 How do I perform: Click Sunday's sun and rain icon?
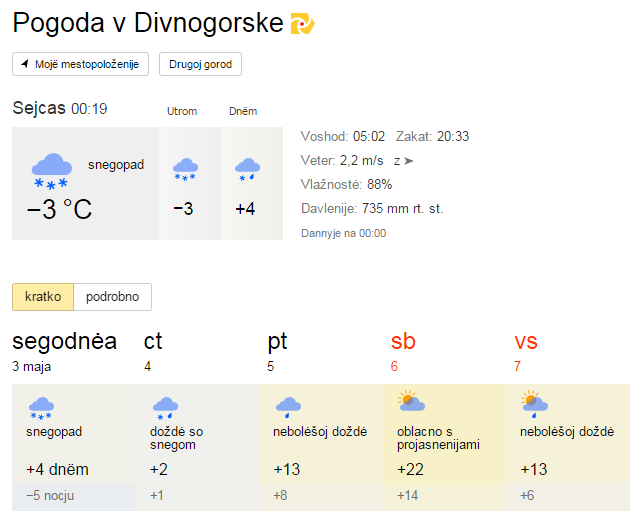[535, 404]
